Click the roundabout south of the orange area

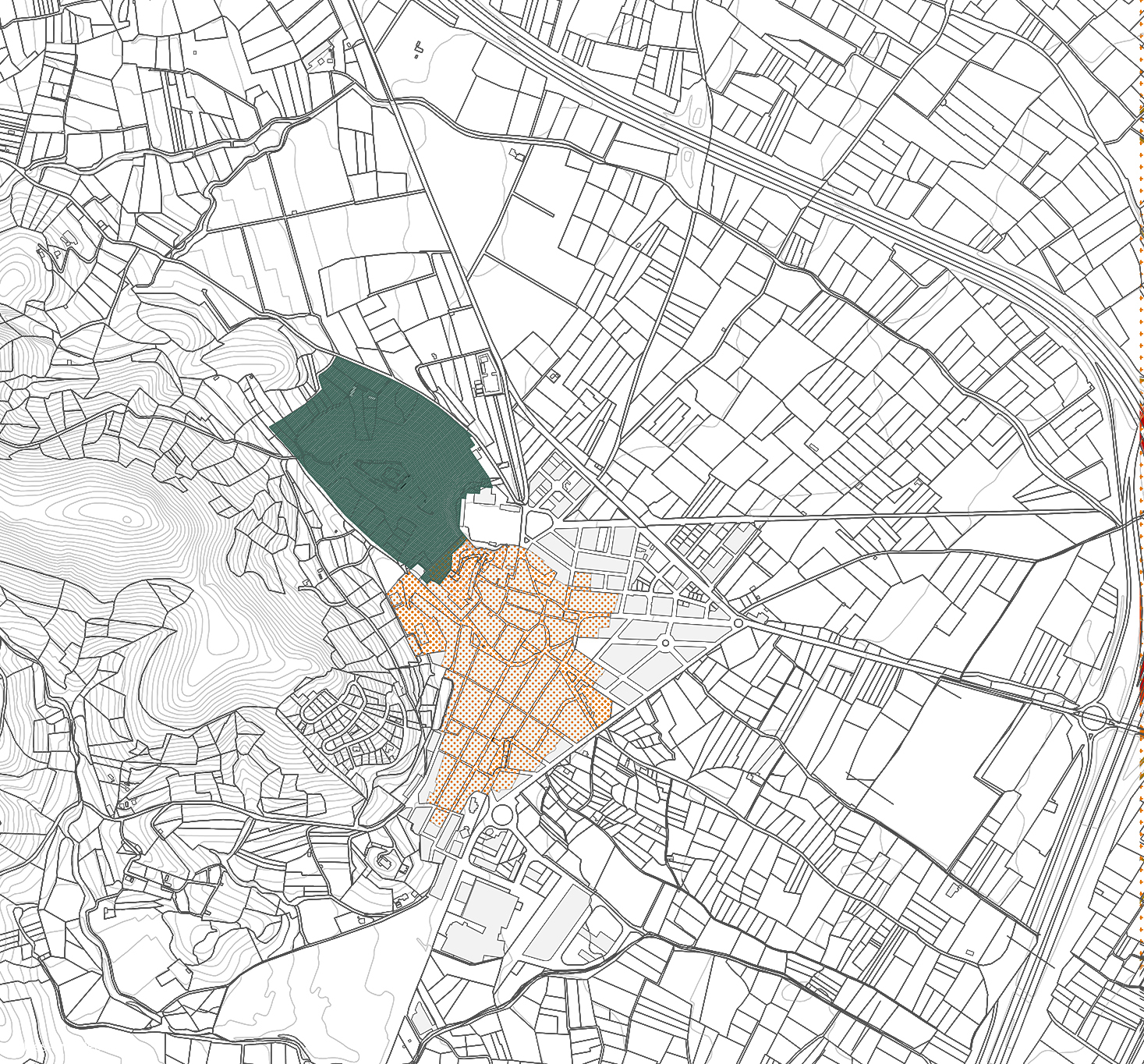[x=501, y=815]
